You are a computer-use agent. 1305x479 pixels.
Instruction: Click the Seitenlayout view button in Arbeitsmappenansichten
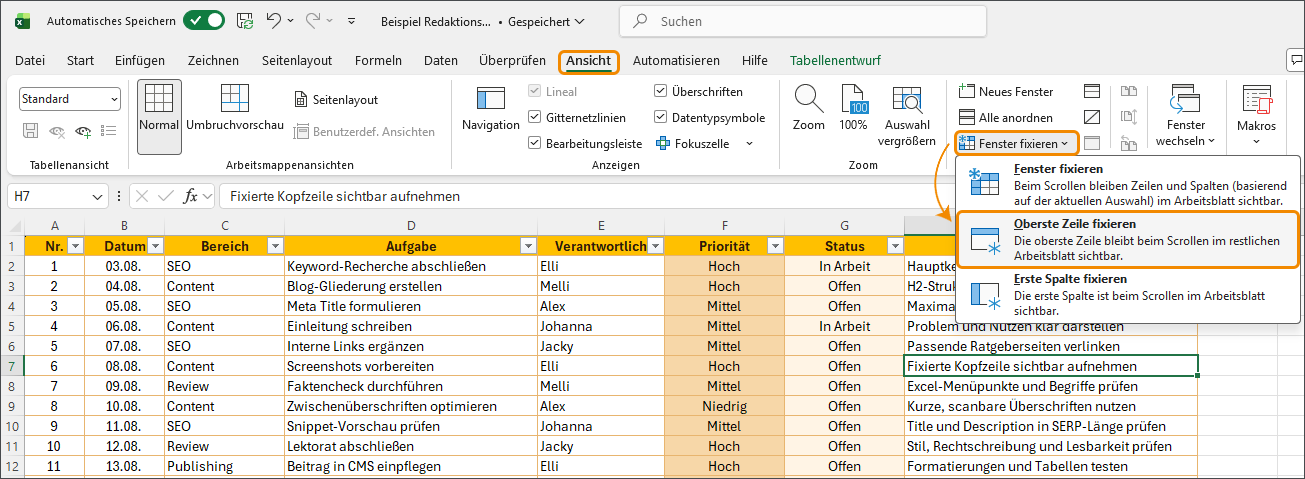pos(337,99)
